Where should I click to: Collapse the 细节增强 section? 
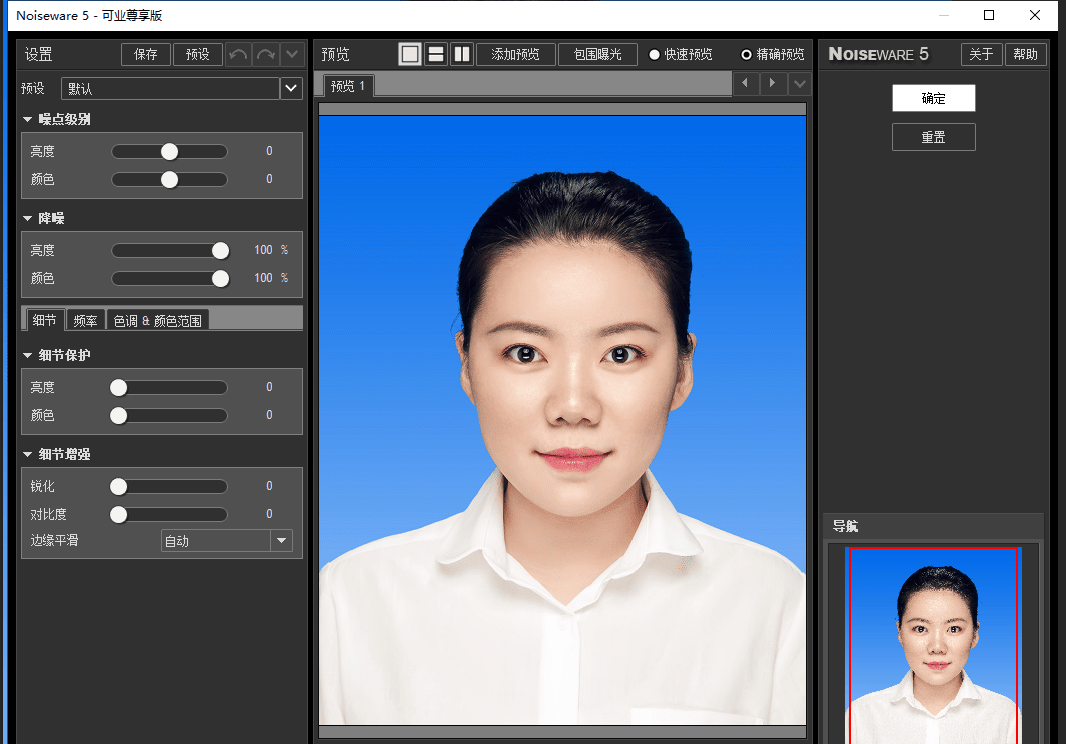(27, 454)
